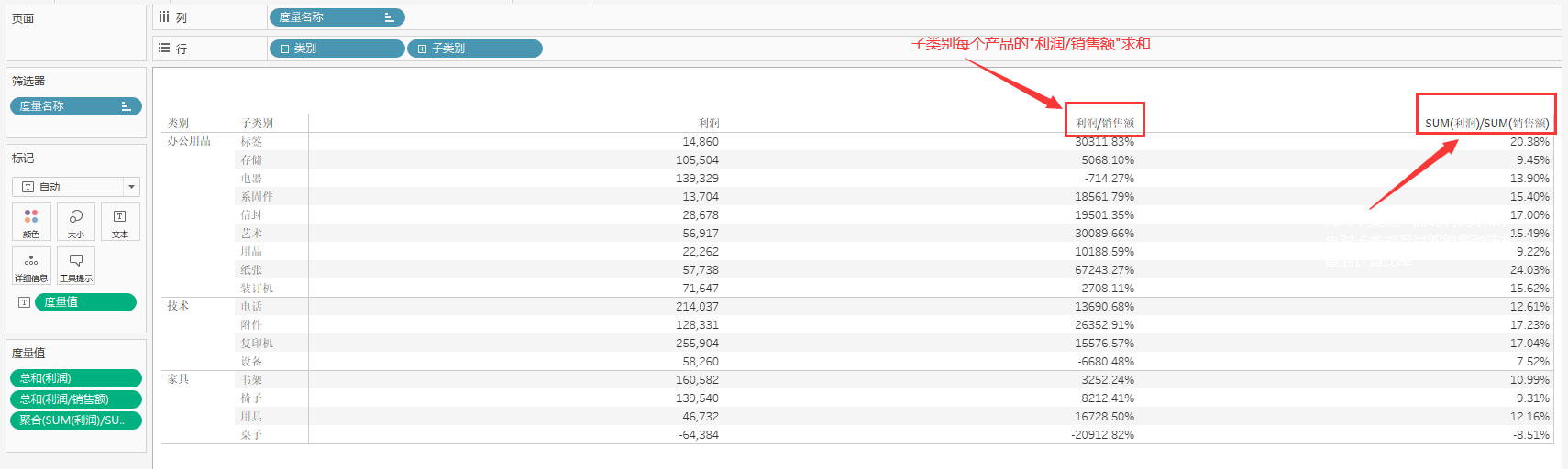The image size is (1568, 469).
Task: Select the 总和(利润/销售额) measure value pill
Action: [76, 399]
